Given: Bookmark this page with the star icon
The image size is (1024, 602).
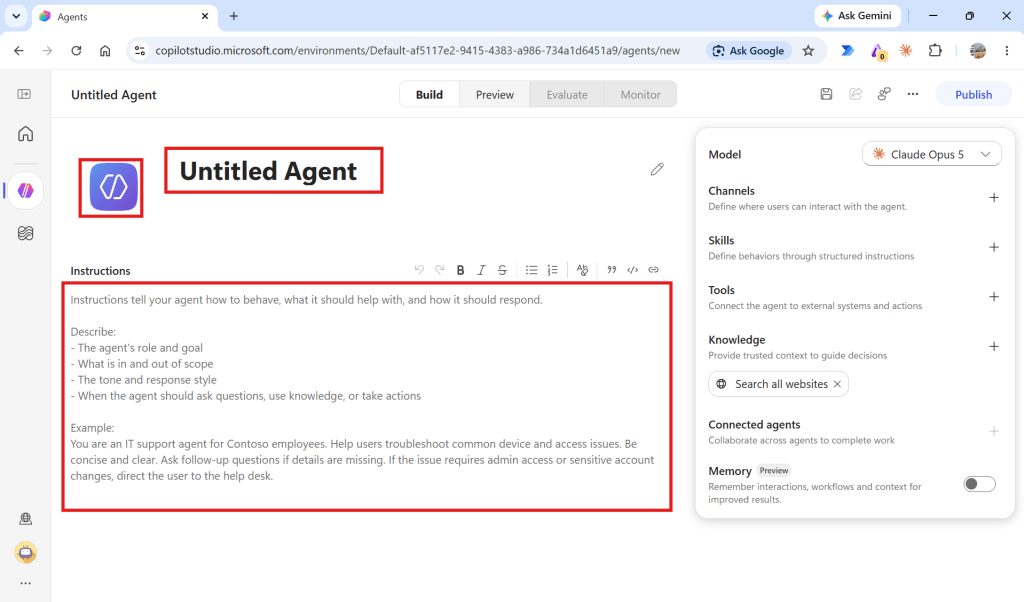Looking at the screenshot, I should pyautogui.click(x=808, y=50).
